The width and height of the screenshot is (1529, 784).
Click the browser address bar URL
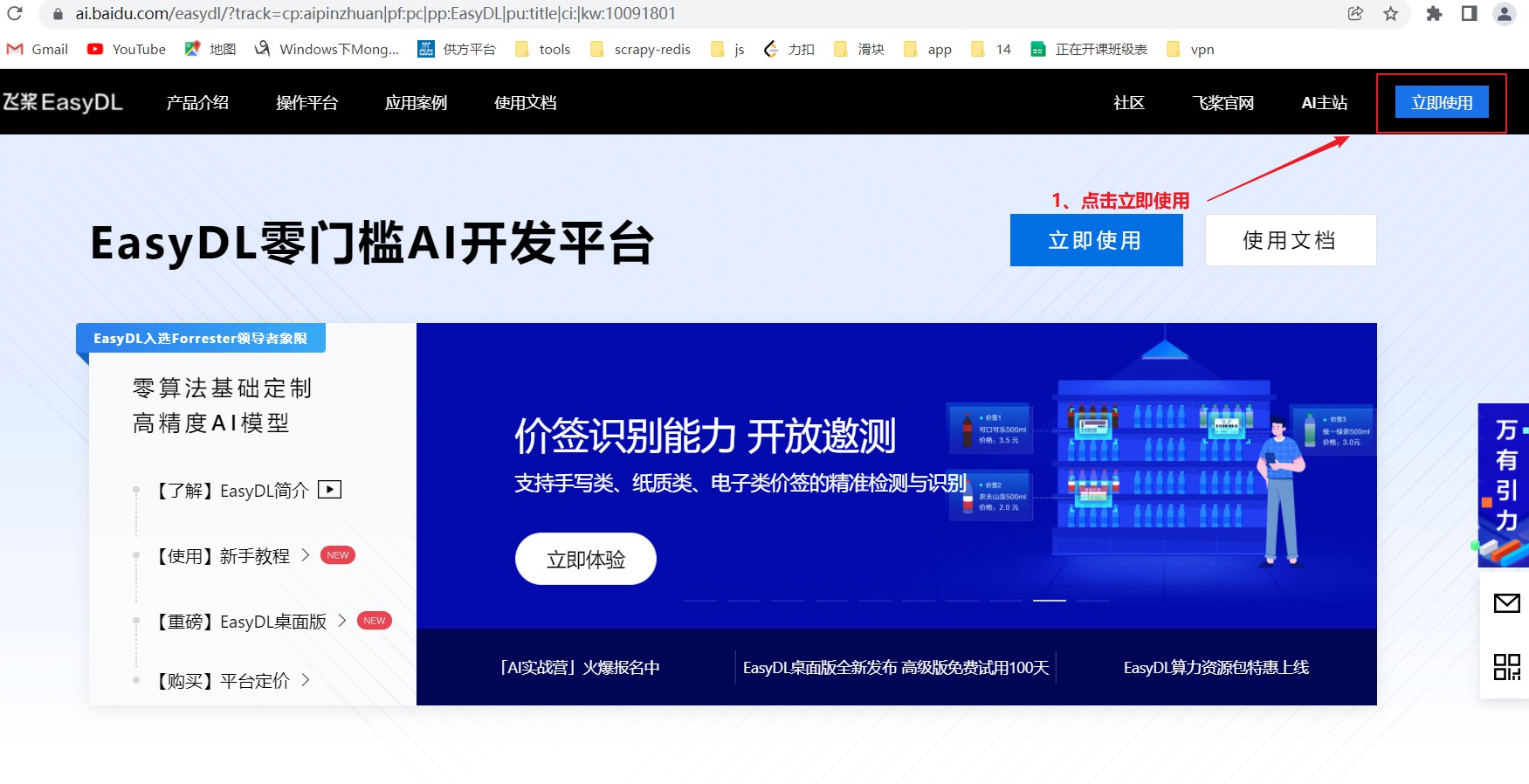pyautogui.click(x=375, y=13)
